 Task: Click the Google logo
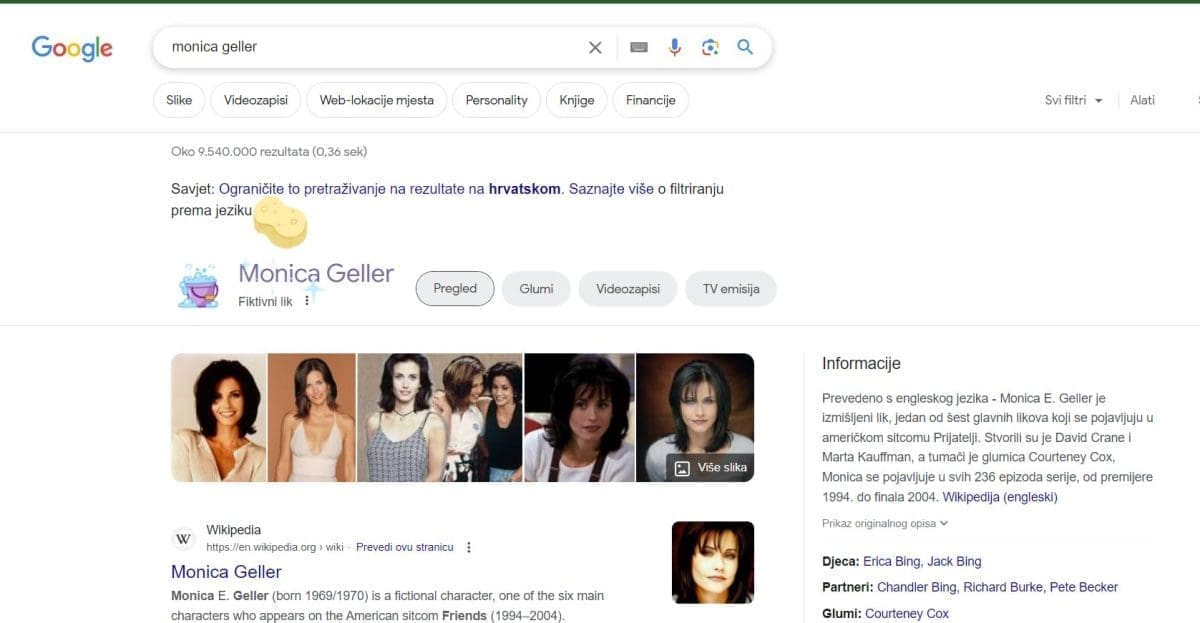(71, 47)
